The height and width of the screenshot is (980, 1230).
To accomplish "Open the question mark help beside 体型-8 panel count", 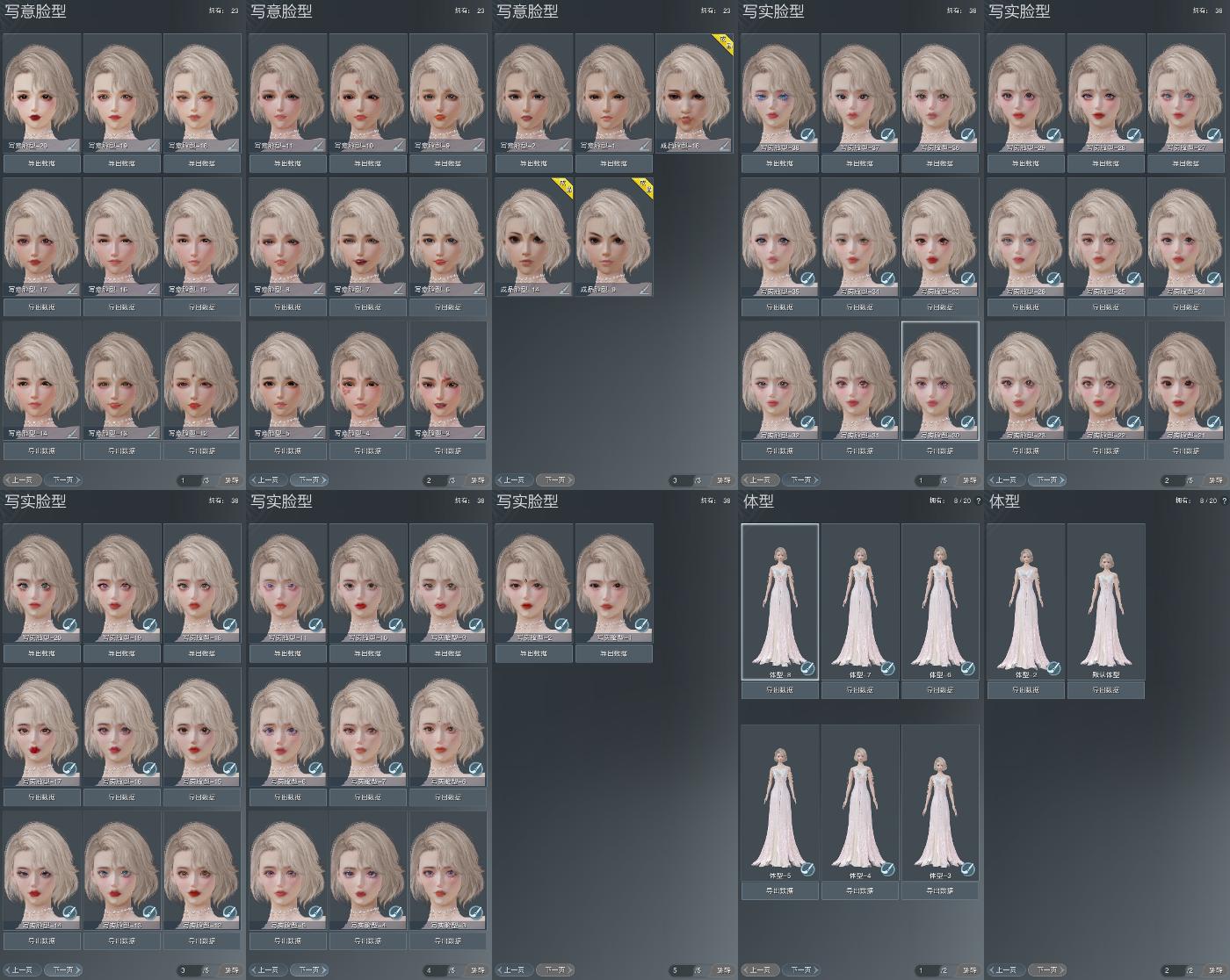I will [x=979, y=501].
